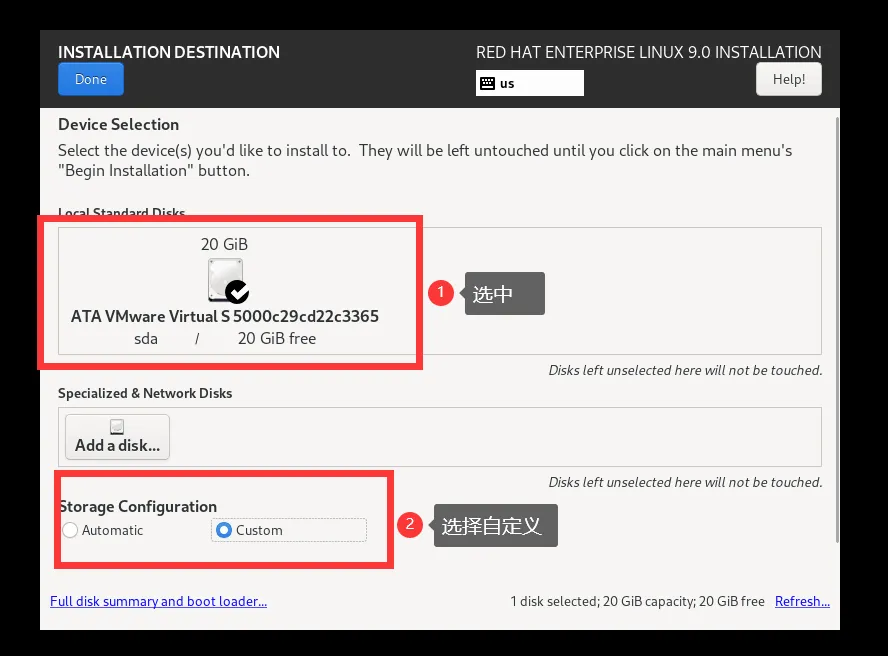The height and width of the screenshot is (656, 888).
Task: Click the INSTALLATION DESTINATION title
Action: coord(169,52)
